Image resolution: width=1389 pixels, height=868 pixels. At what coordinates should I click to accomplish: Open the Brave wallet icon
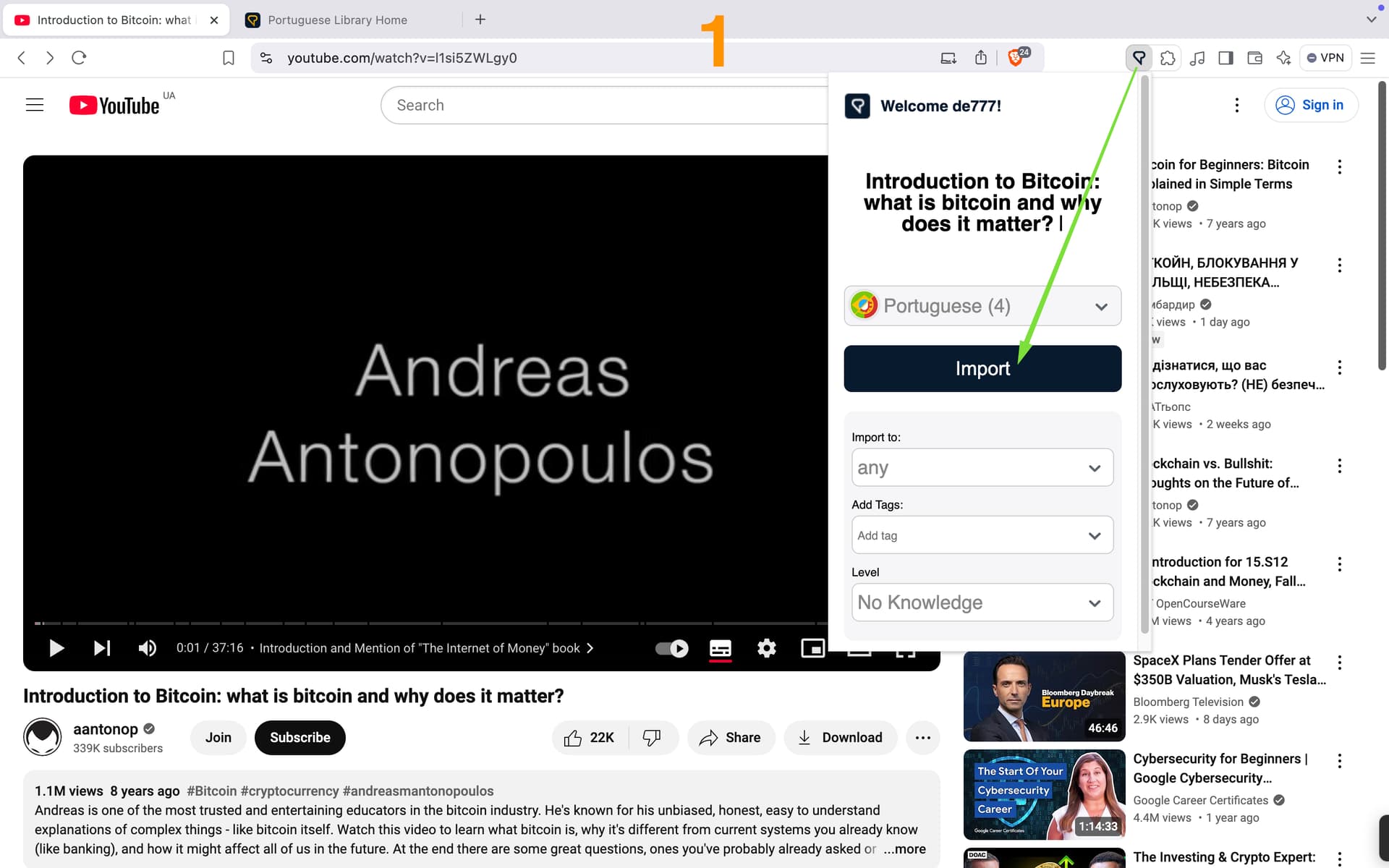click(1254, 58)
